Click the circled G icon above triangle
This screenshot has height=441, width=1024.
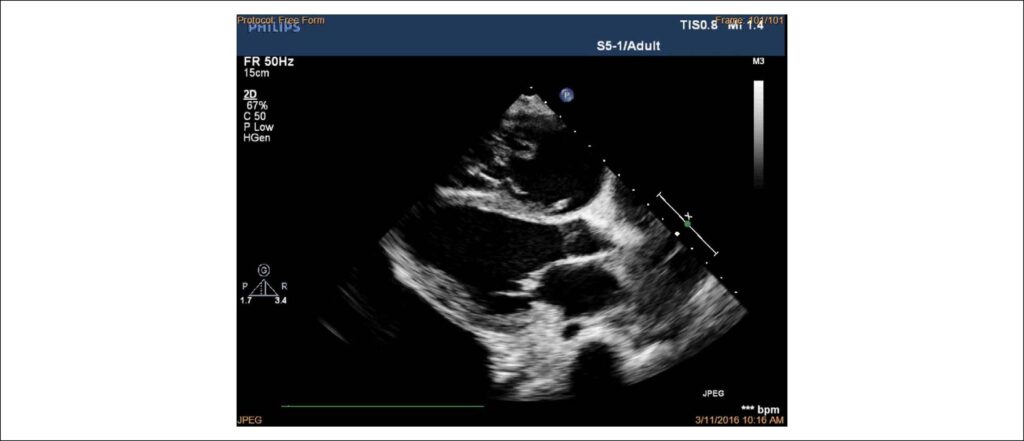click(x=263, y=269)
